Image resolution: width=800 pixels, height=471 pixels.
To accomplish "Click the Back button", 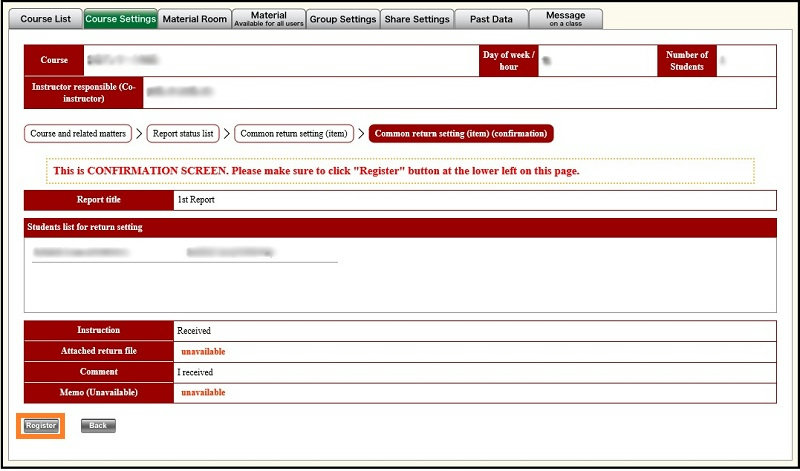I will pyautogui.click(x=98, y=426).
